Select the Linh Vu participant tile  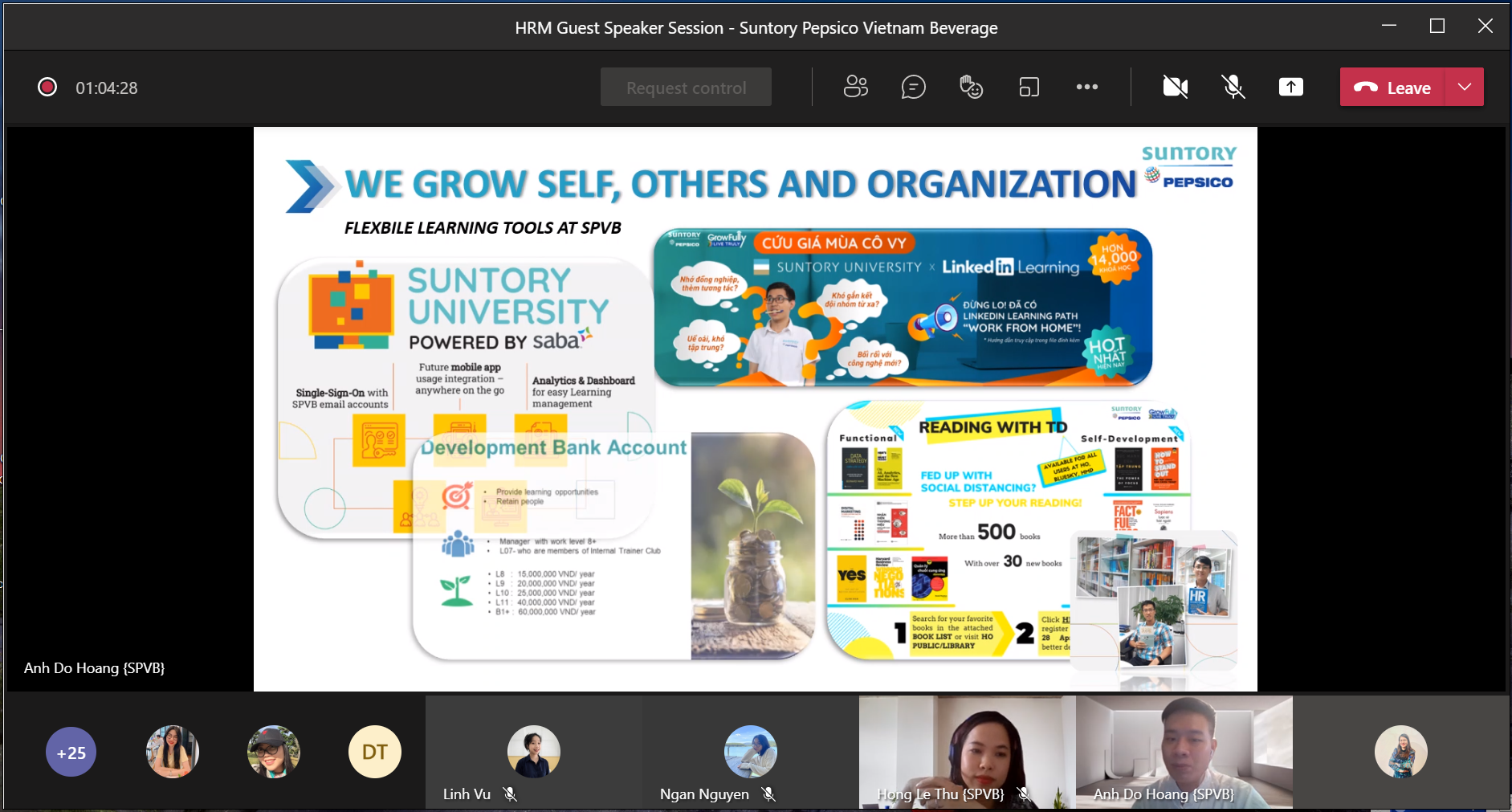pos(534,753)
